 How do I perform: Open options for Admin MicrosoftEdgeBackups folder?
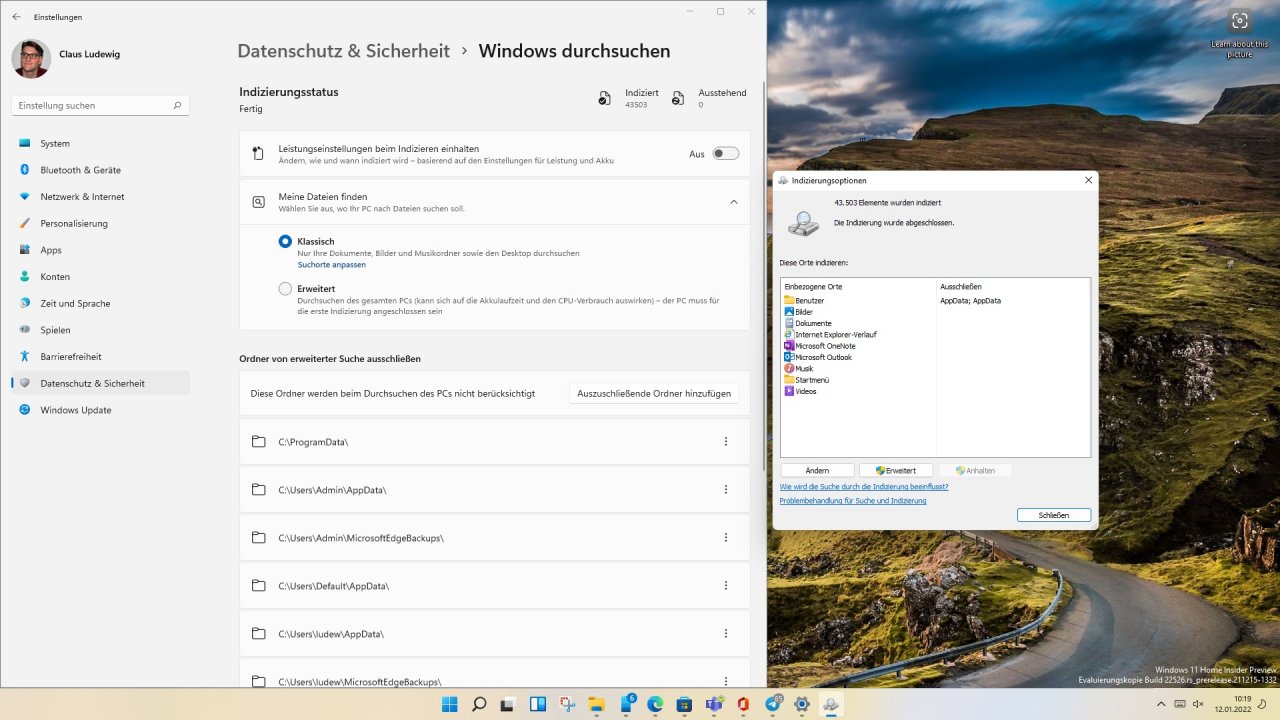click(x=726, y=538)
